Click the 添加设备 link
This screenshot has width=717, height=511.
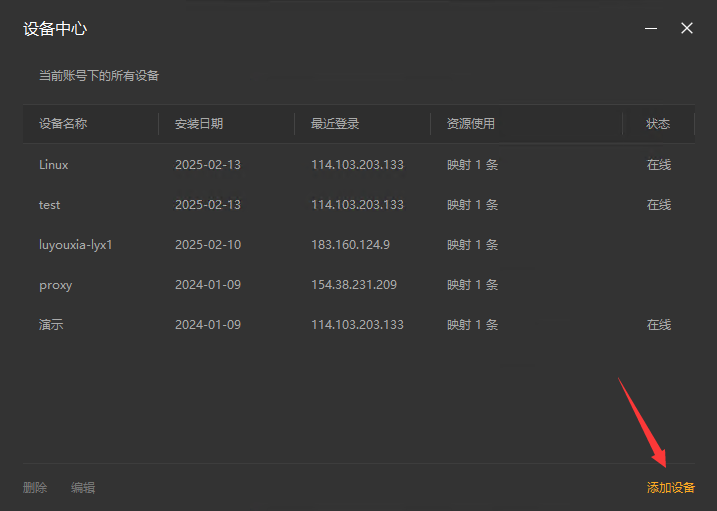pyautogui.click(x=671, y=488)
